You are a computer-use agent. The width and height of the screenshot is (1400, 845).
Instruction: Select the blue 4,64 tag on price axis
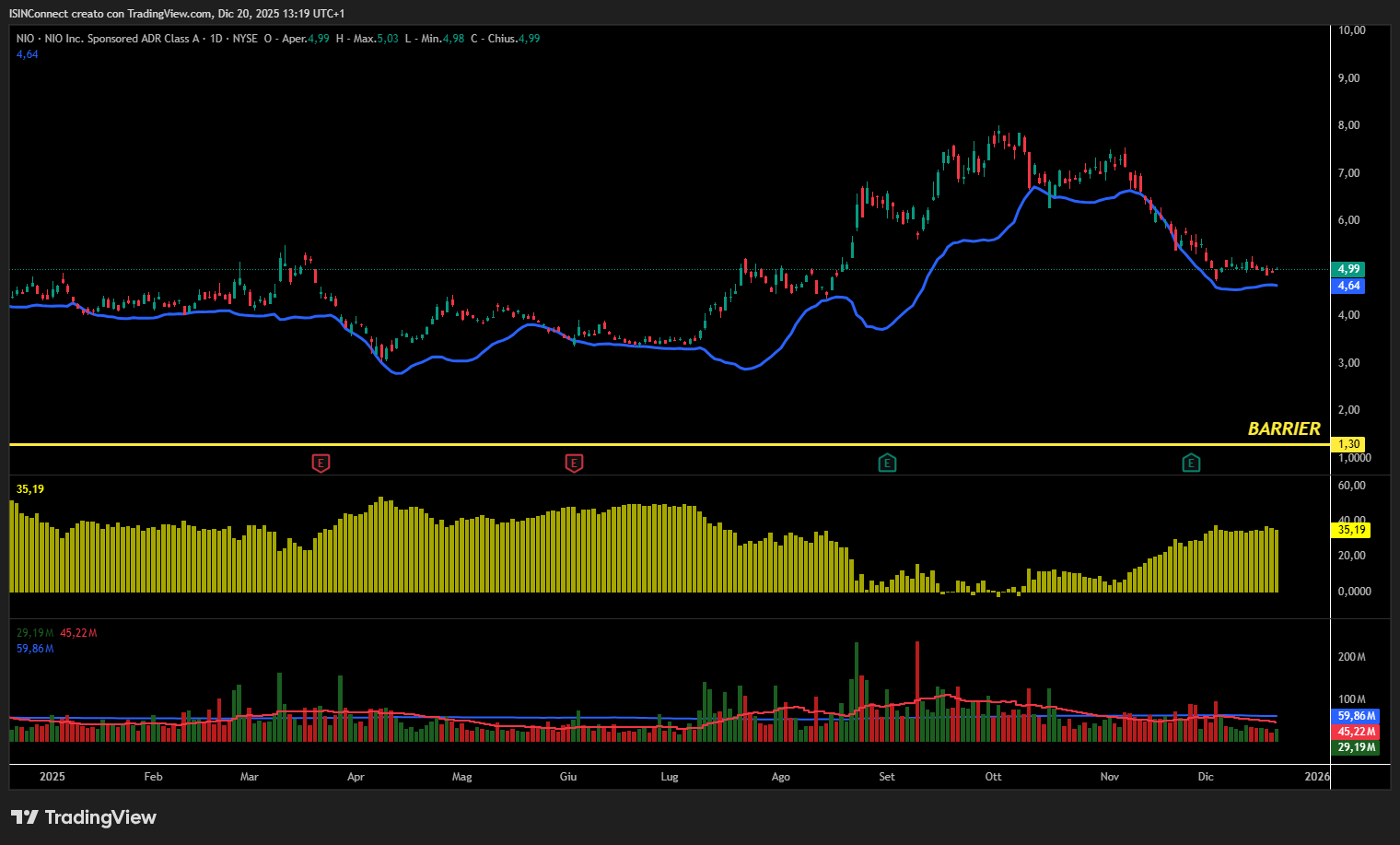pyautogui.click(x=1349, y=286)
